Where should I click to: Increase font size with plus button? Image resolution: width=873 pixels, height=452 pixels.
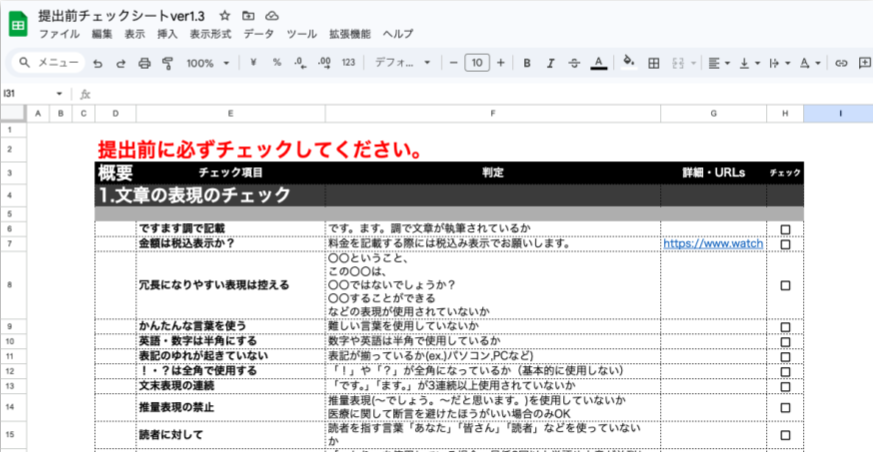(501, 63)
